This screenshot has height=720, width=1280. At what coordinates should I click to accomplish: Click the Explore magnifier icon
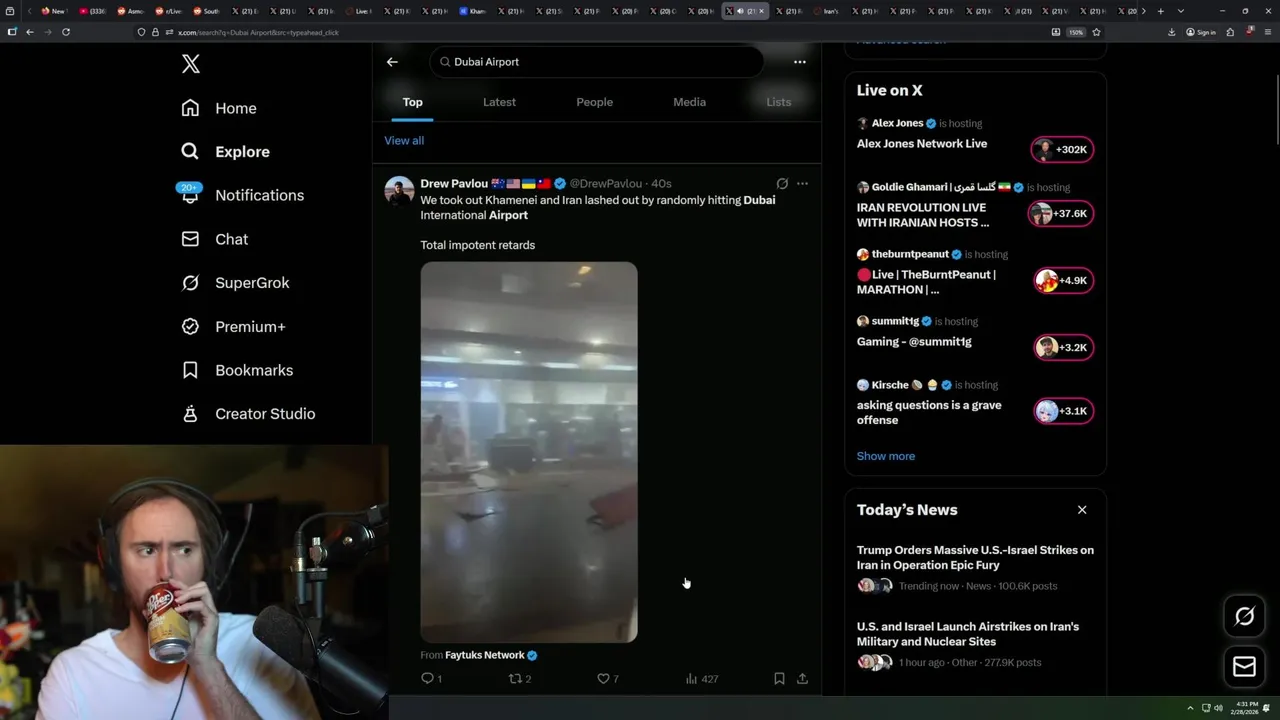[x=190, y=152]
